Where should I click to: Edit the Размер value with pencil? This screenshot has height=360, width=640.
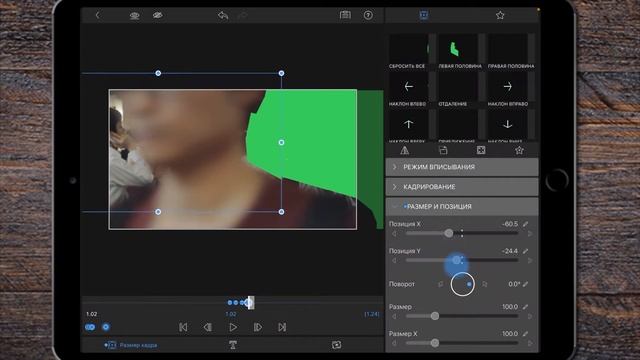coord(526,307)
